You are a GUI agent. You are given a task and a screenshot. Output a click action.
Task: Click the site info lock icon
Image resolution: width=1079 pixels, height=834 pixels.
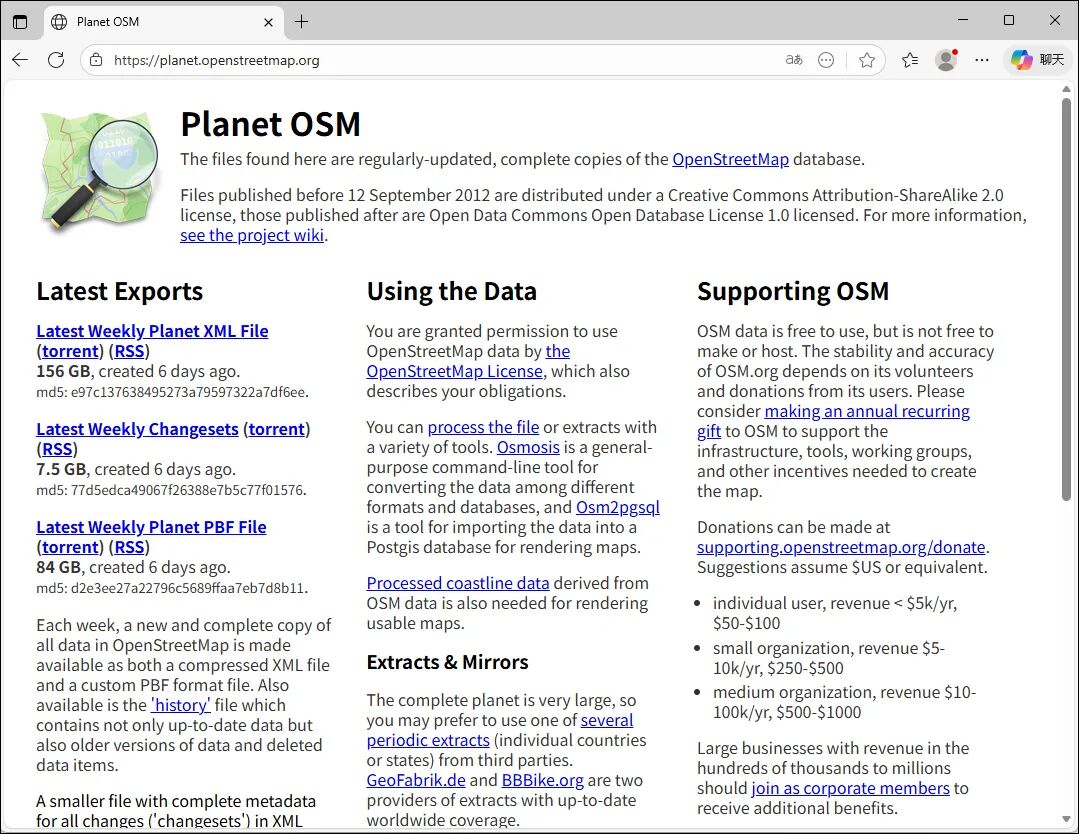tap(96, 60)
